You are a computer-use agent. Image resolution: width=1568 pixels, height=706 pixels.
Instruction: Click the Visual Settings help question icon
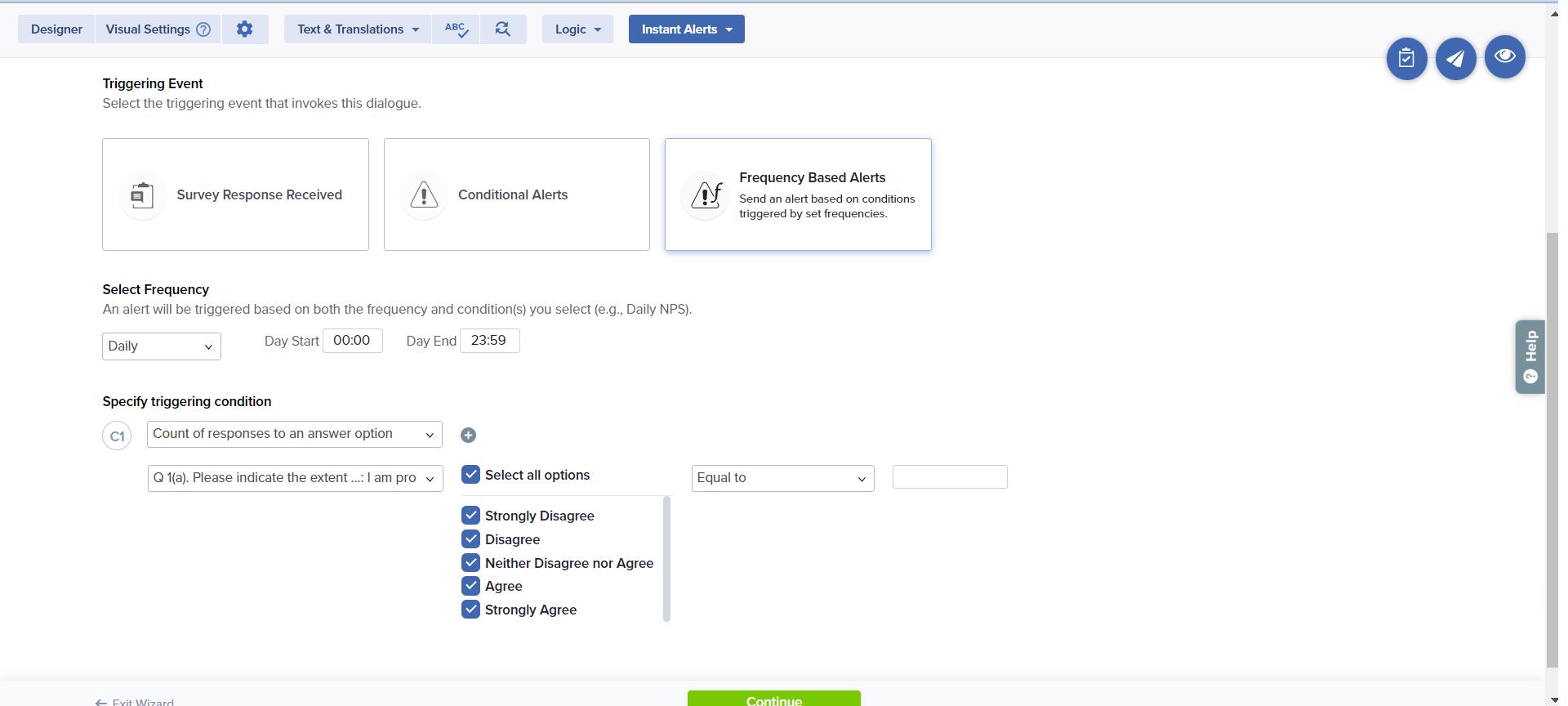(x=203, y=29)
